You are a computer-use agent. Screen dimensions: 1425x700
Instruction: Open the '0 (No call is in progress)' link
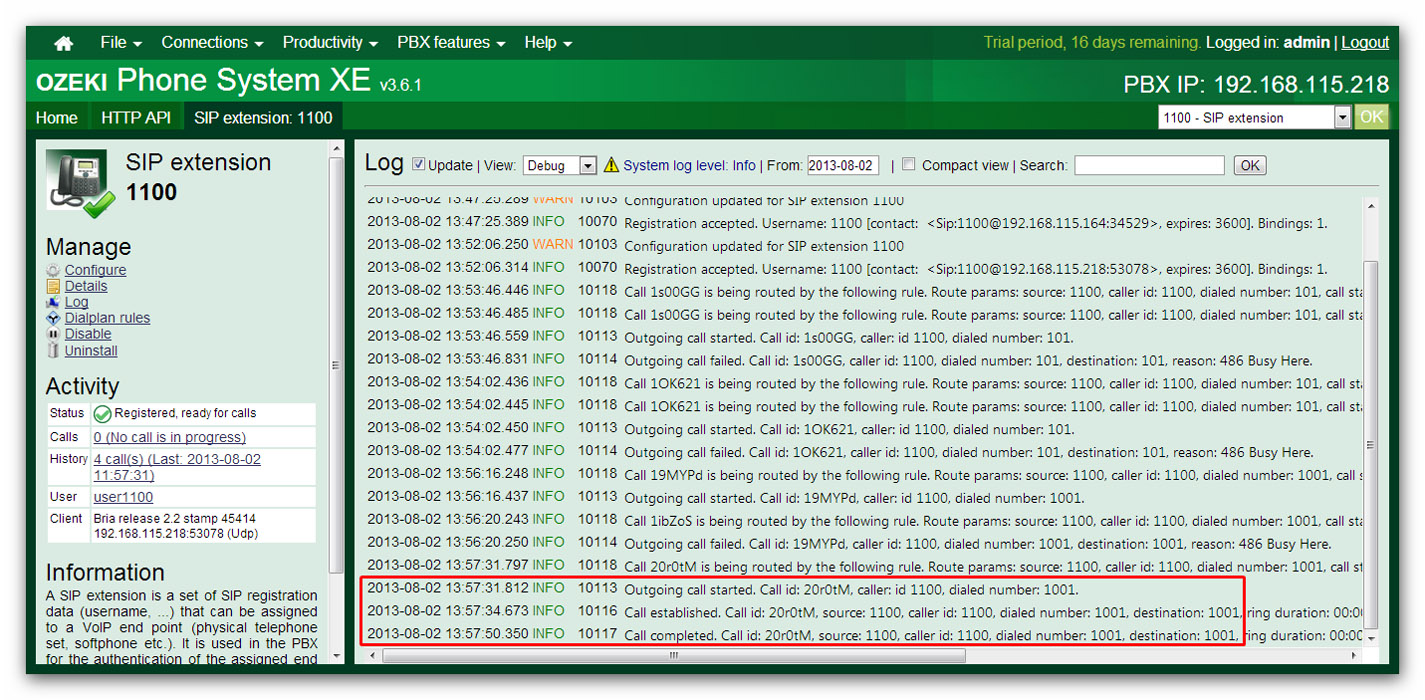170,437
